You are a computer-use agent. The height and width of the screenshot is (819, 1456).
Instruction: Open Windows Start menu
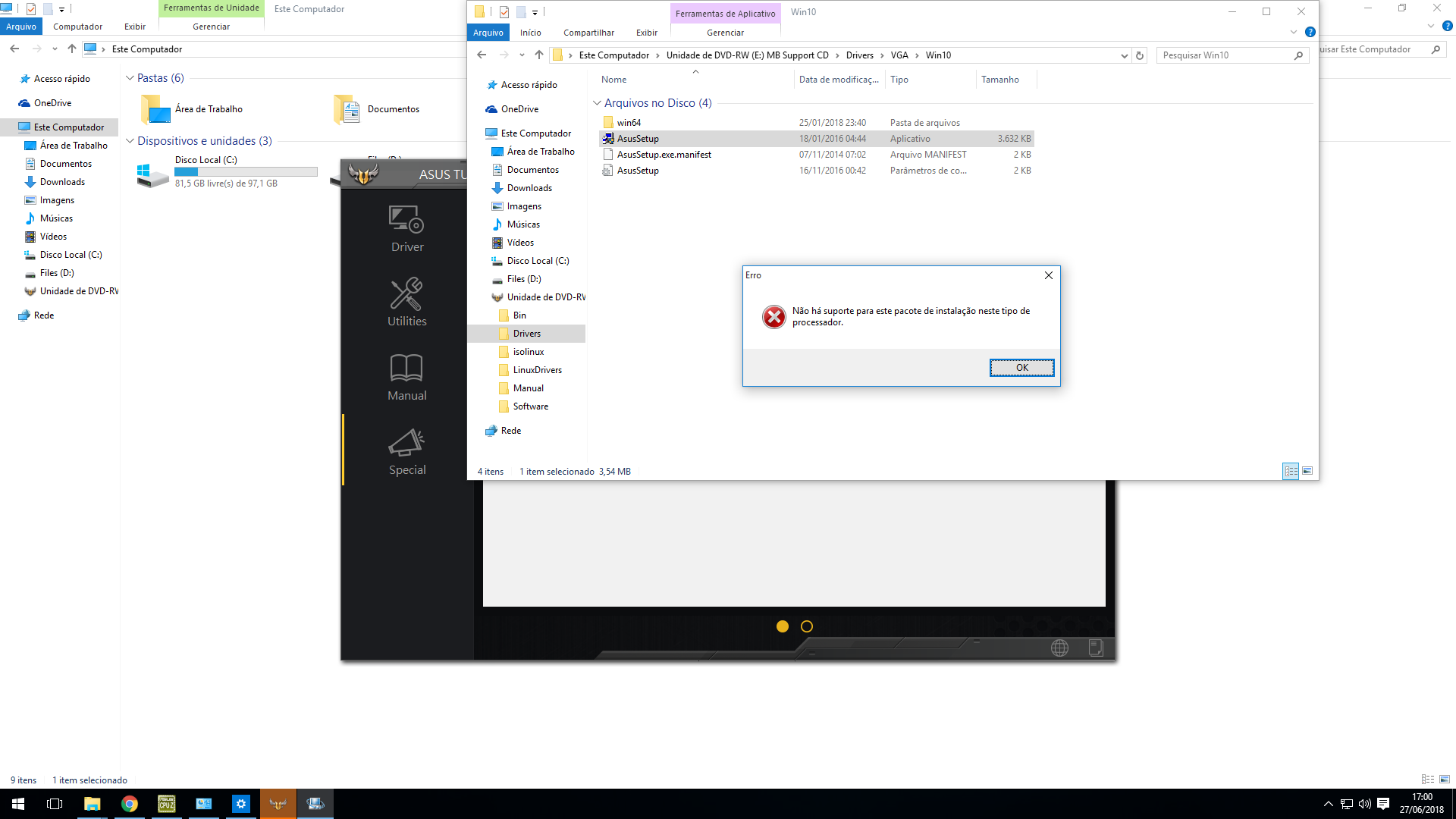tap(18, 804)
